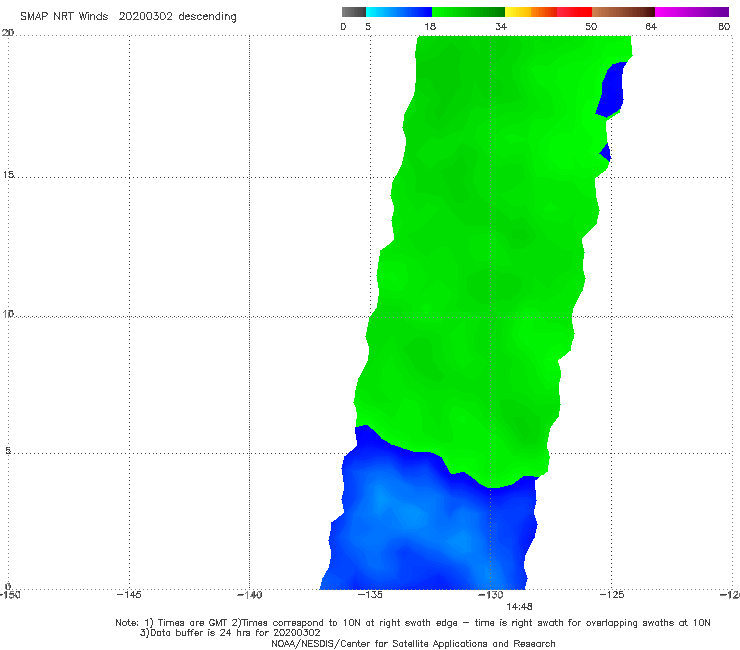Click the longitude '-125' axis label
Viewport: 740px width, 650px height.
(612, 595)
